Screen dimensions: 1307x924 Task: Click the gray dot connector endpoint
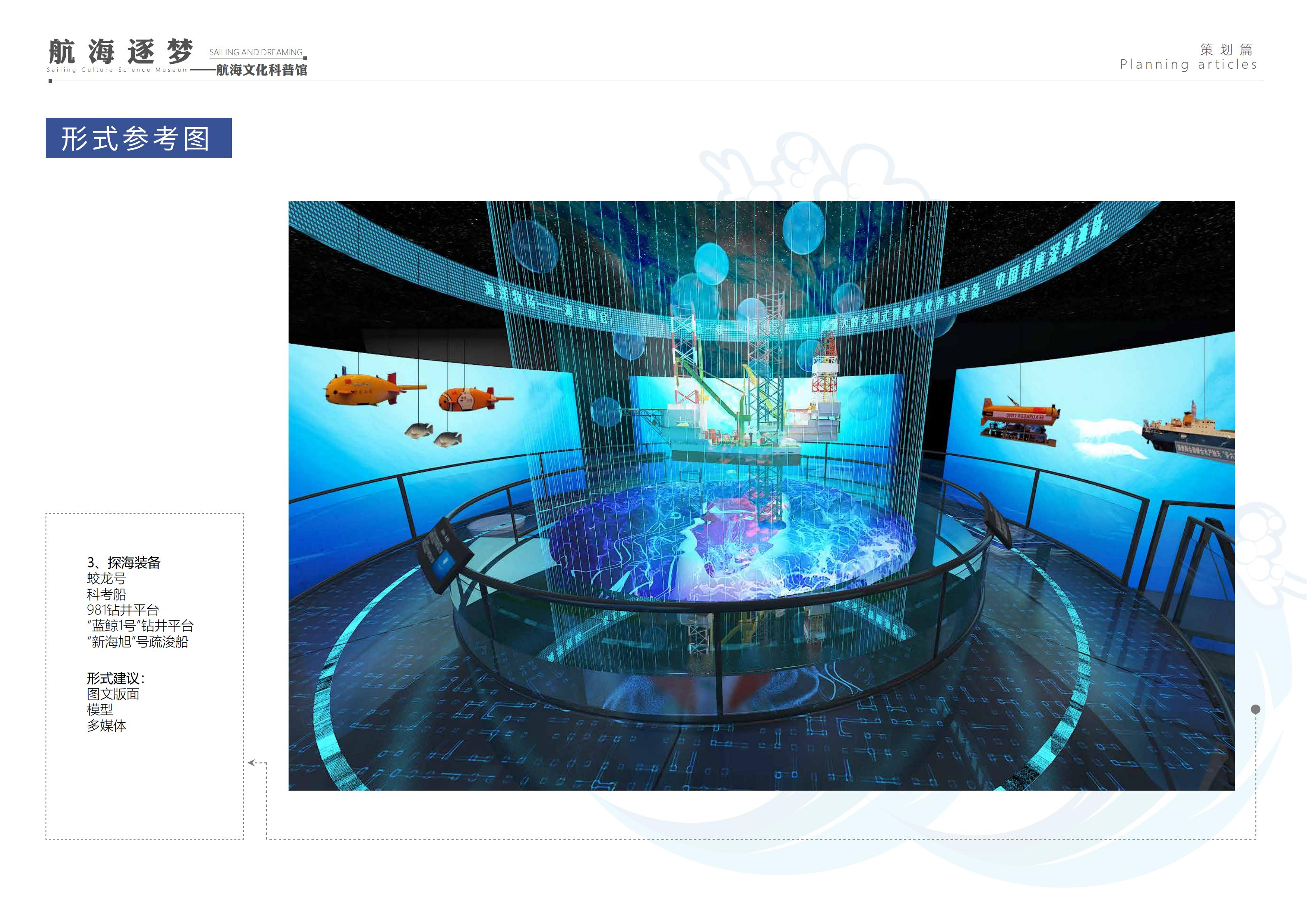click(x=1255, y=710)
